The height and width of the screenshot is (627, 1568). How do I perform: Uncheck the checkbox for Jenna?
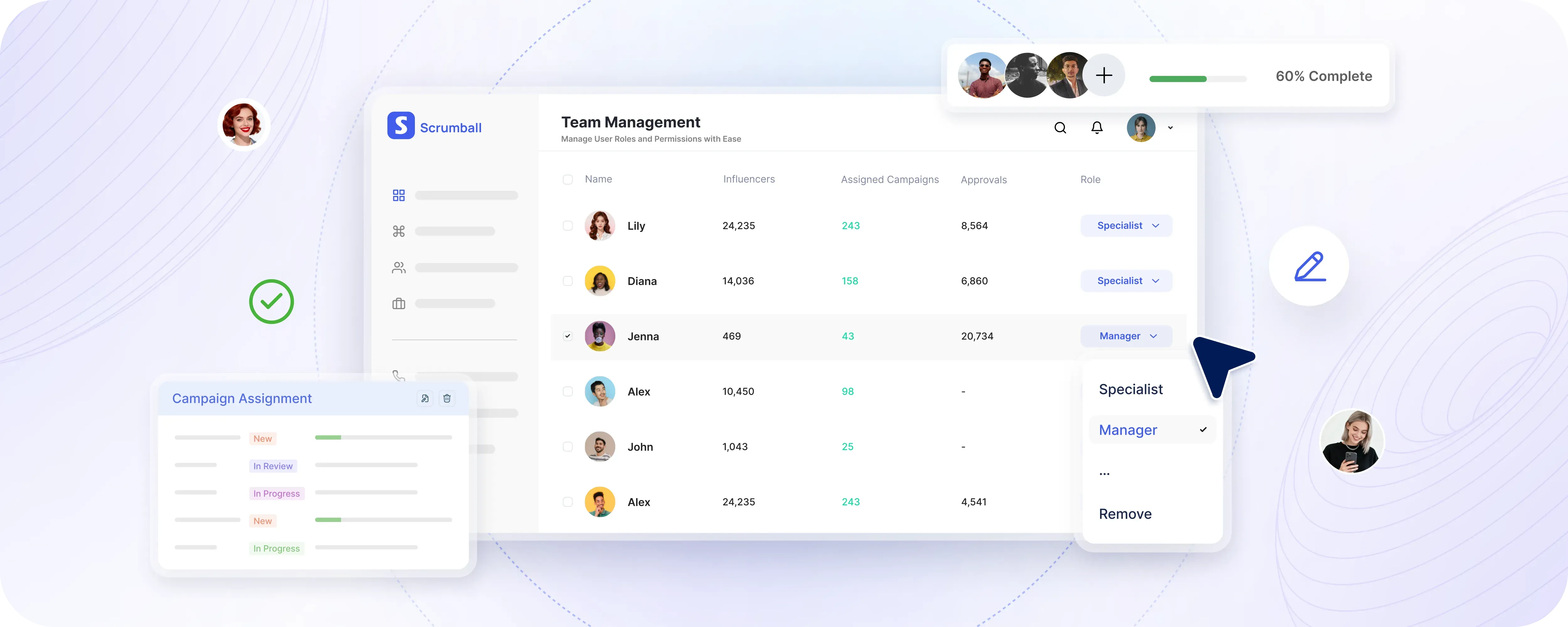pos(567,336)
